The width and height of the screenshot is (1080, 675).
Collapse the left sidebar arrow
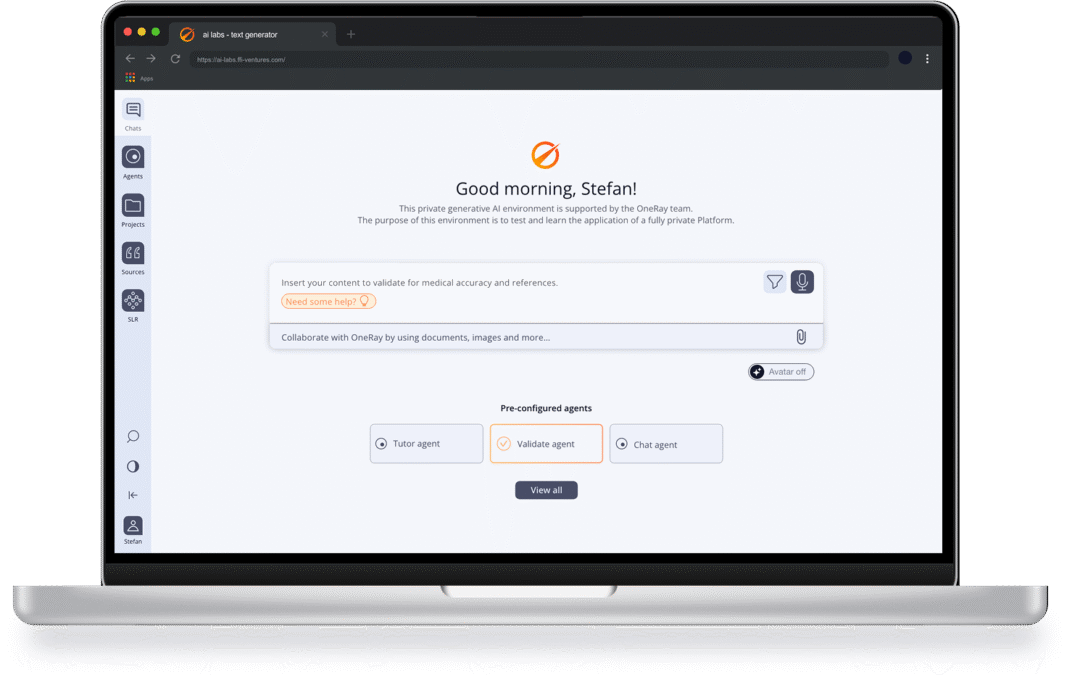pyautogui.click(x=133, y=495)
